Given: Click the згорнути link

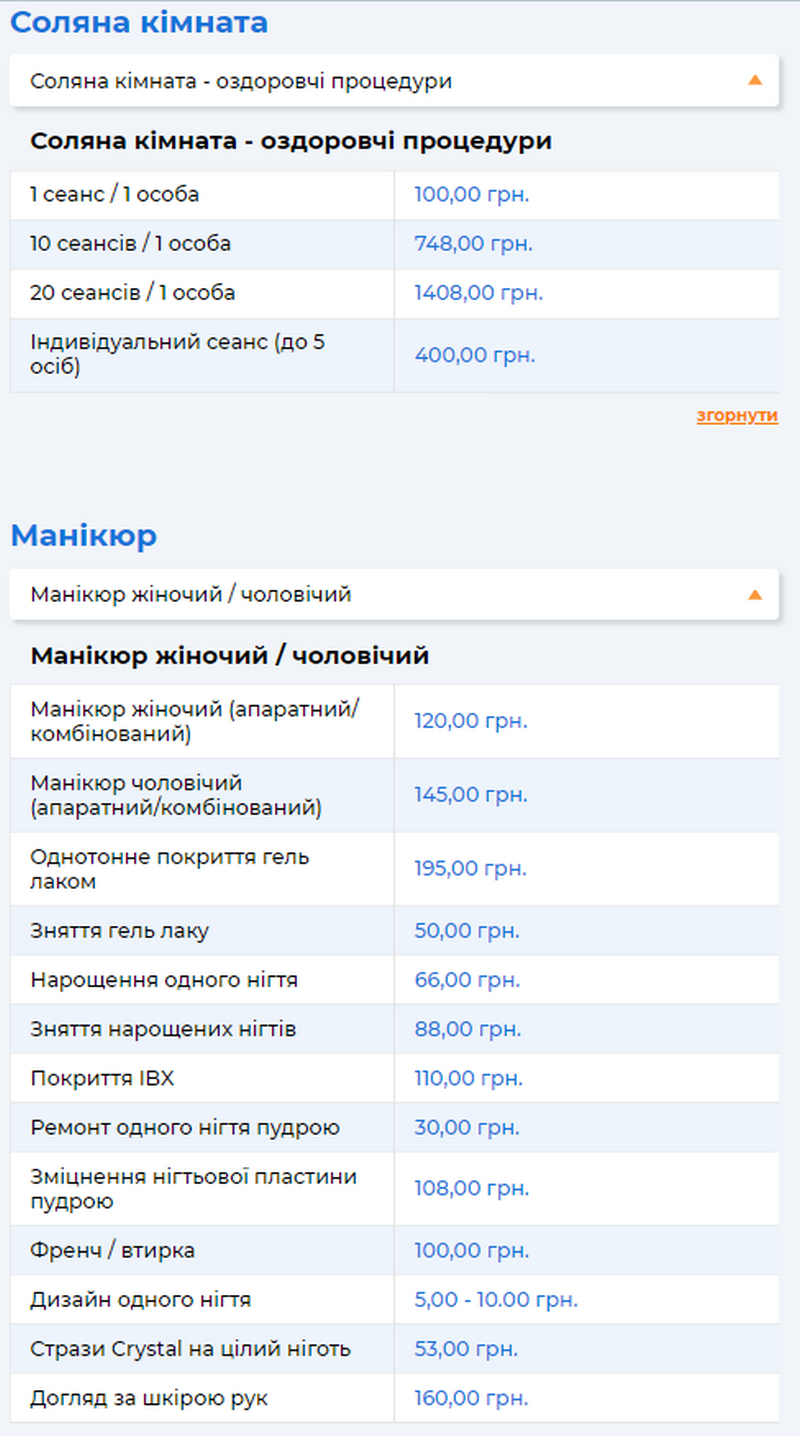Looking at the screenshot, I should [737, 416].
